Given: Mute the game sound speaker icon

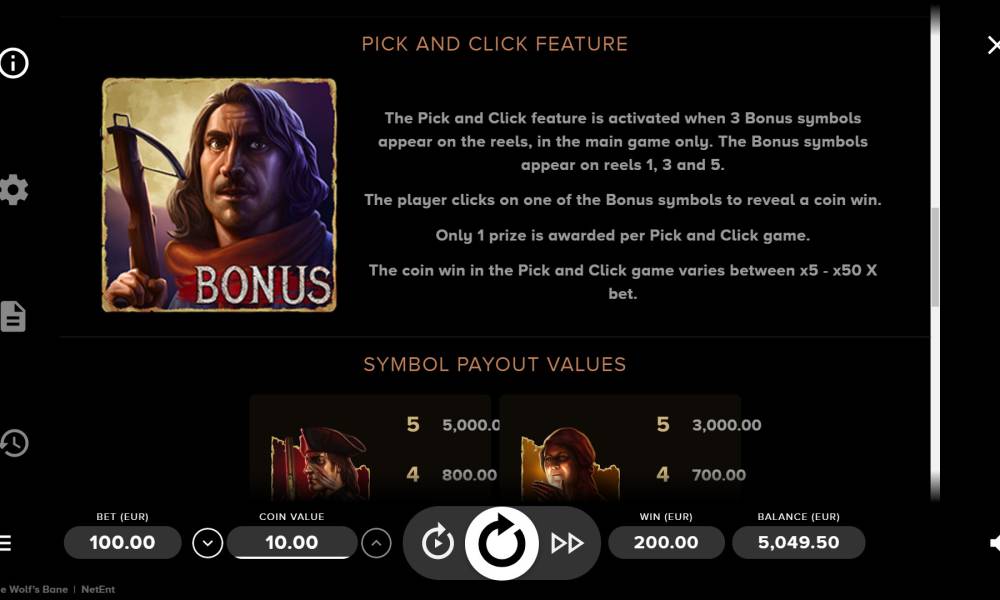Looking at the screenshot, I should point(994,543).
